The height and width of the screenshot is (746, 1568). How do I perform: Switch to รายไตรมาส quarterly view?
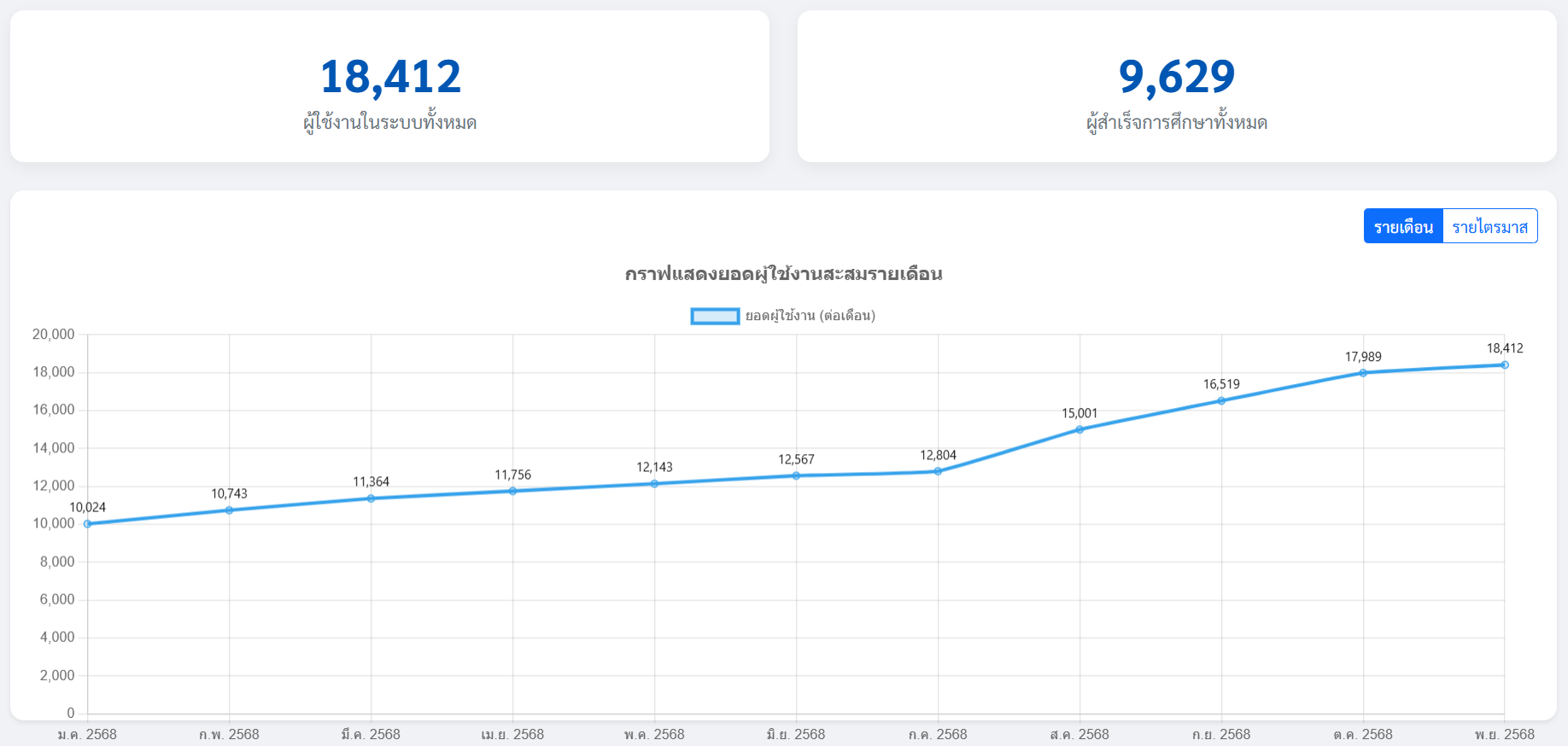click(x=1489, y=226)
